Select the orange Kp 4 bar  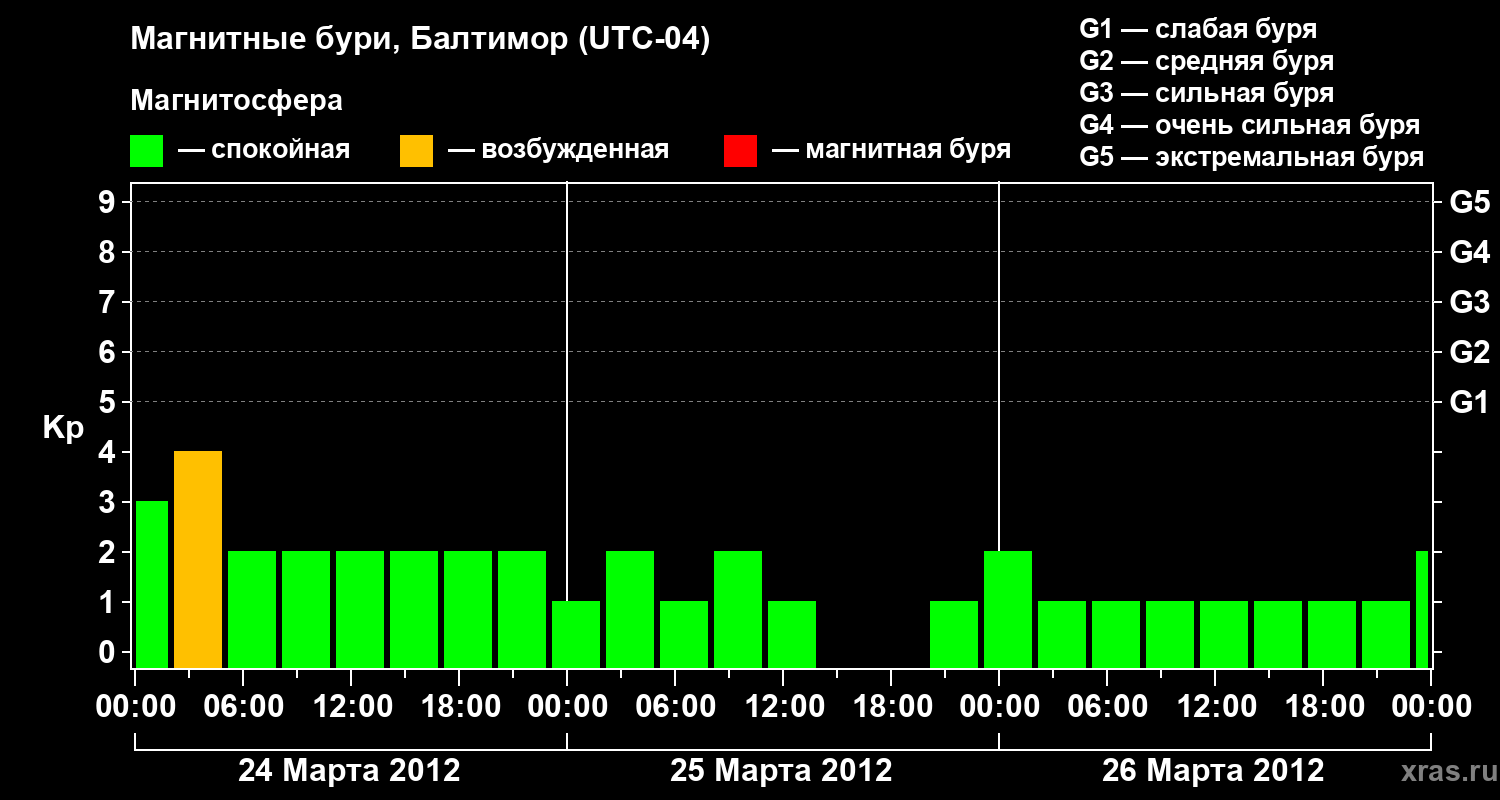(x=198, y=559)
